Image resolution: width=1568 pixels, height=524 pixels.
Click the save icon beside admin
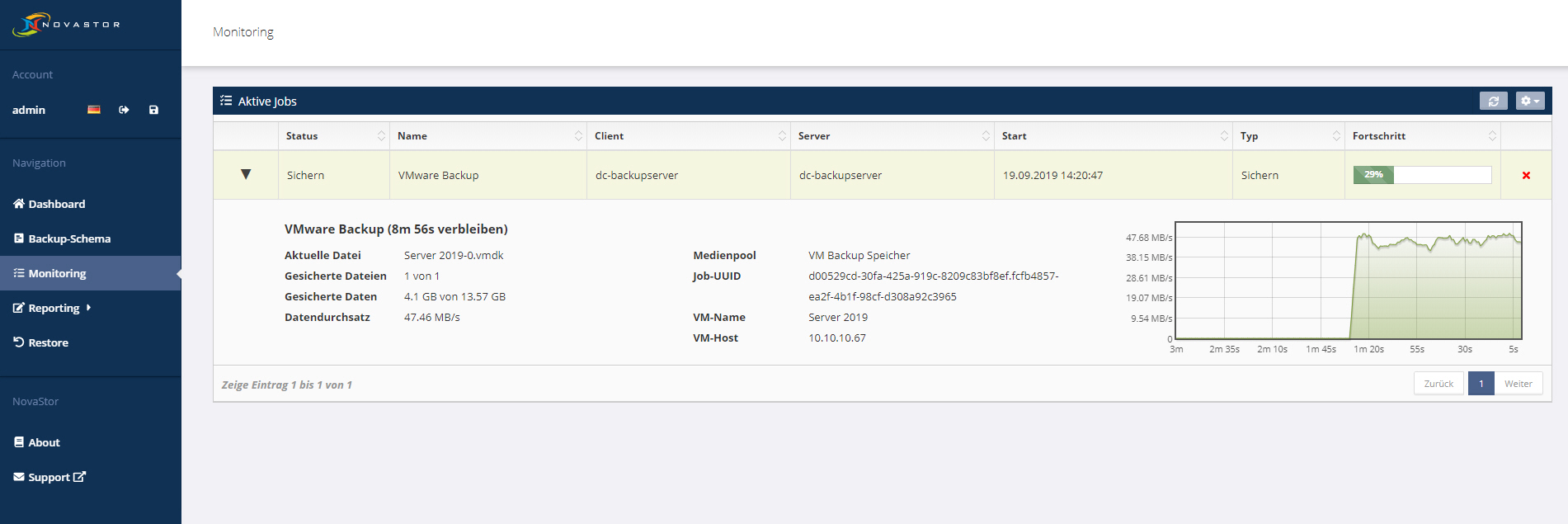[153, 110]
